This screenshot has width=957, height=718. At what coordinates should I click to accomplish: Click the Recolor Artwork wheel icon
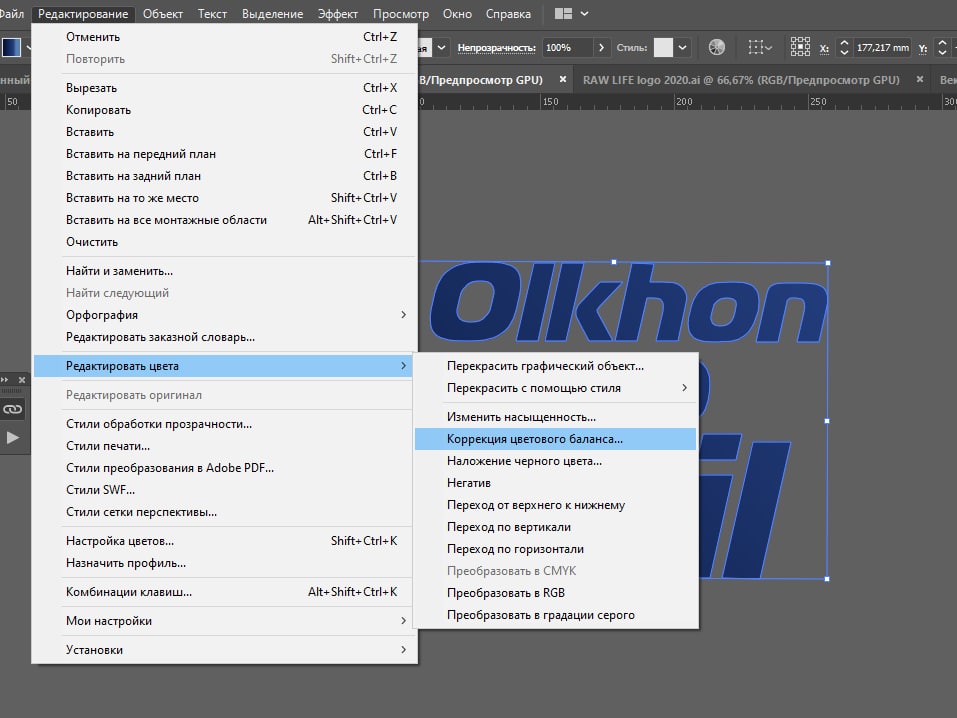[717, 47]
